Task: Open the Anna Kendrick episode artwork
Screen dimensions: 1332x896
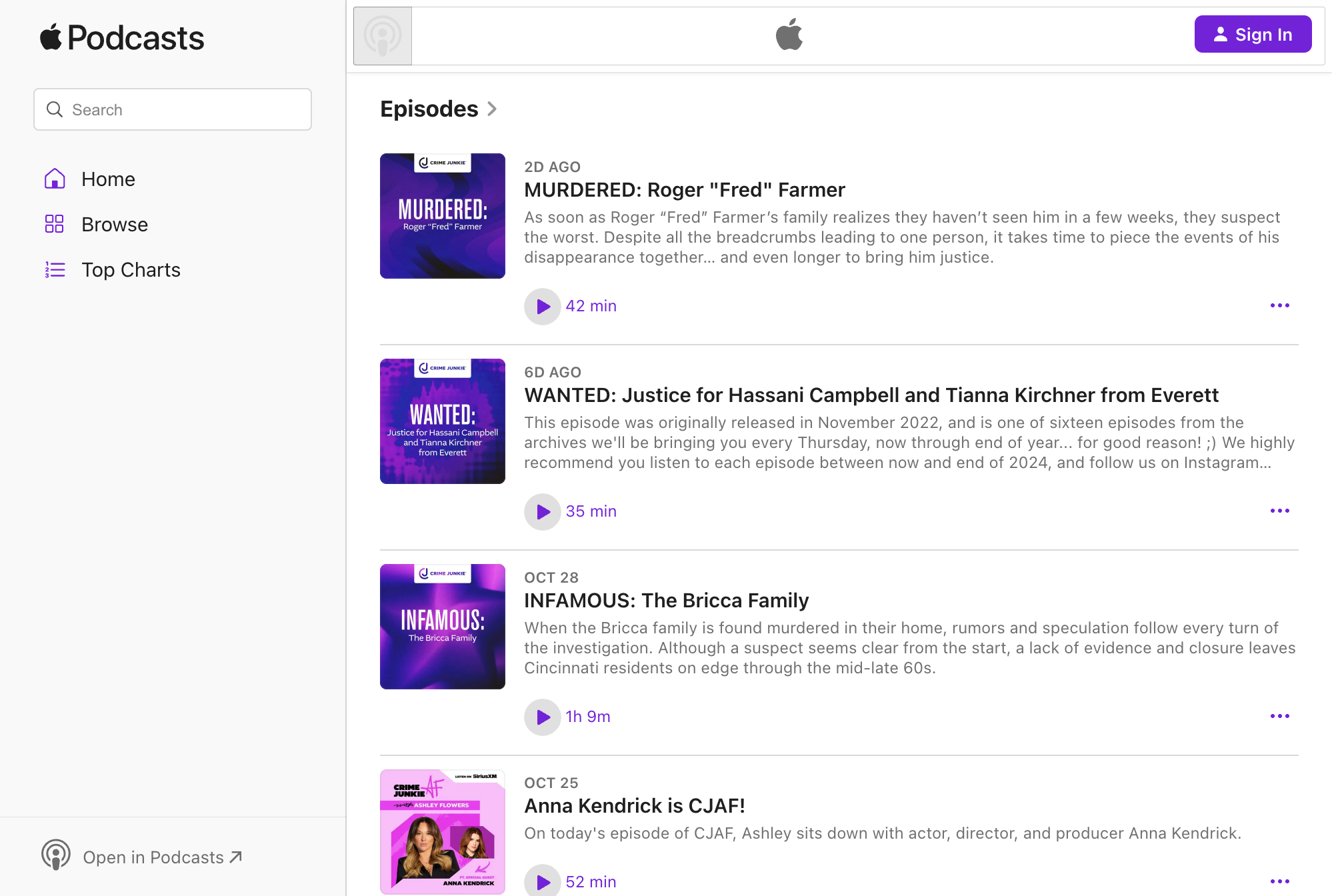Action: coord(443,831)
